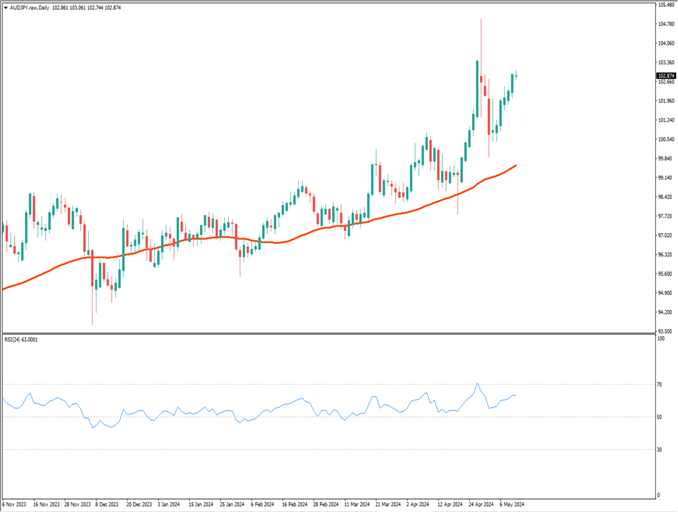Click the RSI 50 midline level label
This screenshot has height=512, width=678.
661,417
